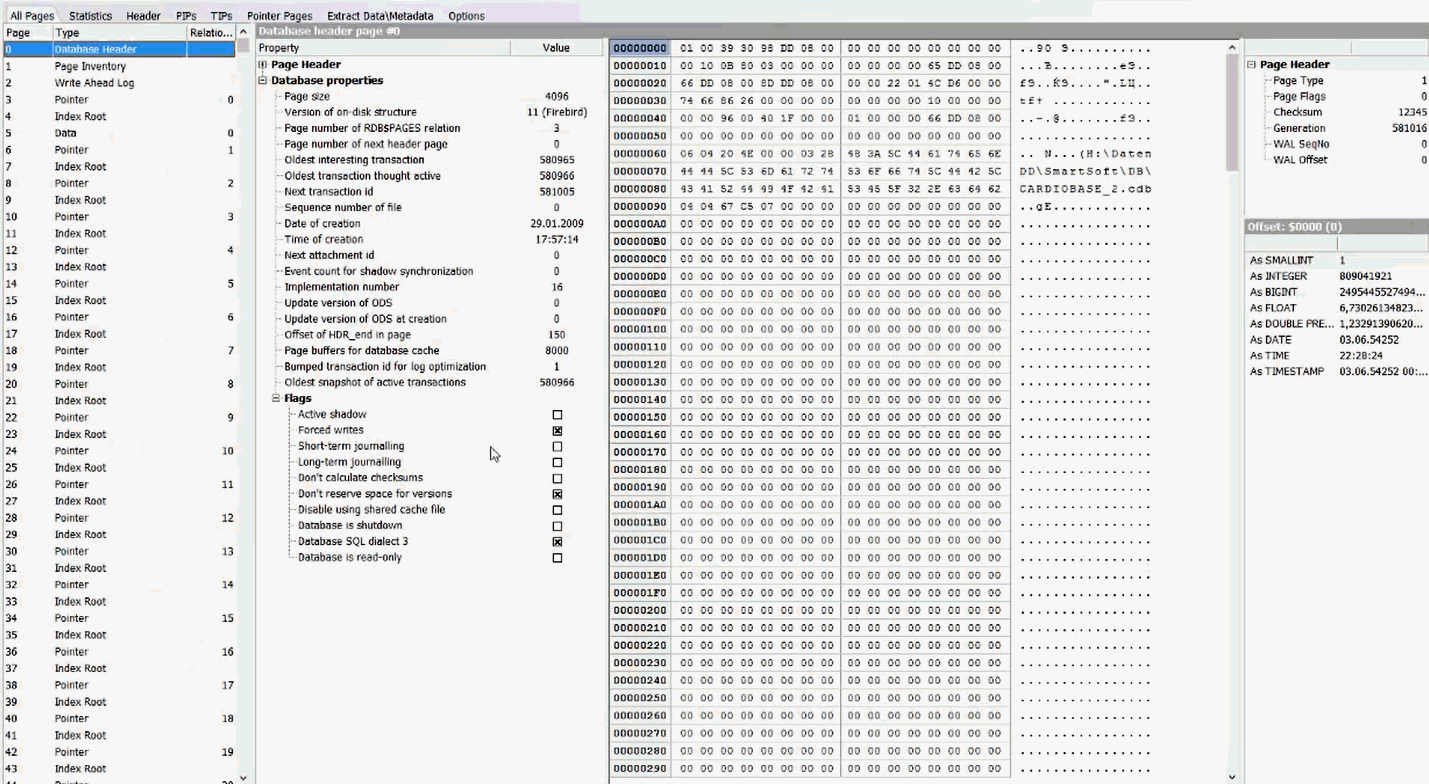1429x784 pixels.
Task: Click the Type column header
Action: pyautogui.click(x=119, y=33)
